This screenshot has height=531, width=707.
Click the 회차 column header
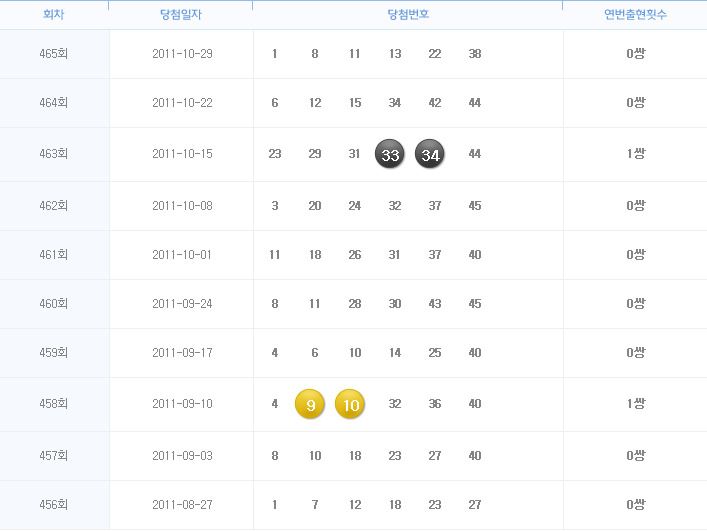coord(54,14)
